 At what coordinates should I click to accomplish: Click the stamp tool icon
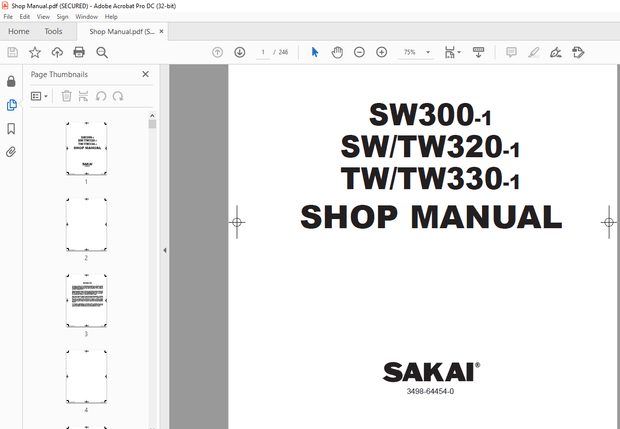(578, 52)
